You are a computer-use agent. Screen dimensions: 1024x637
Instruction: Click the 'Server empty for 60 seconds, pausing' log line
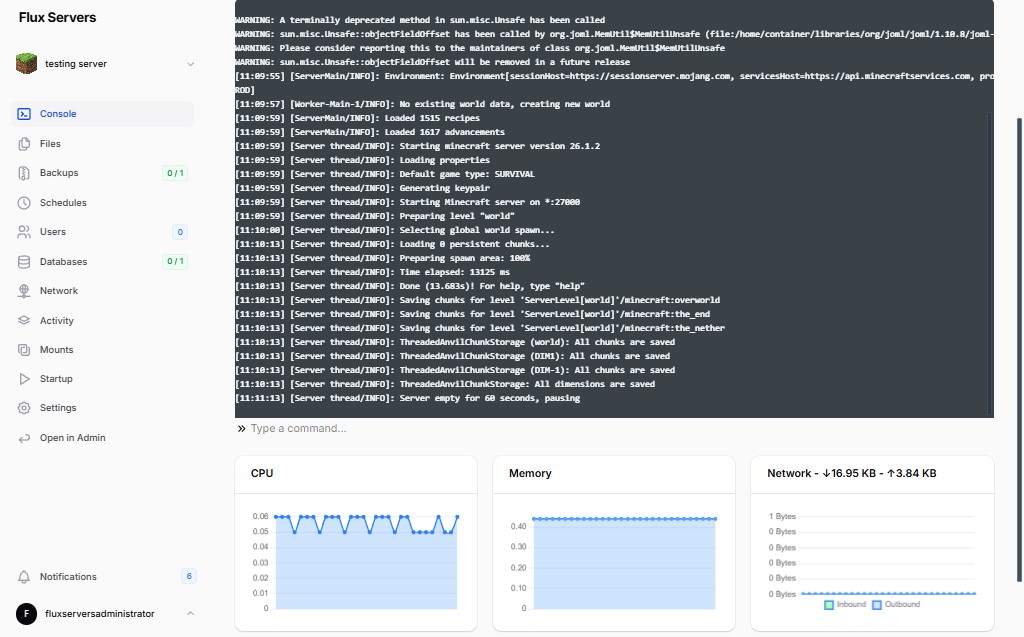408,398
